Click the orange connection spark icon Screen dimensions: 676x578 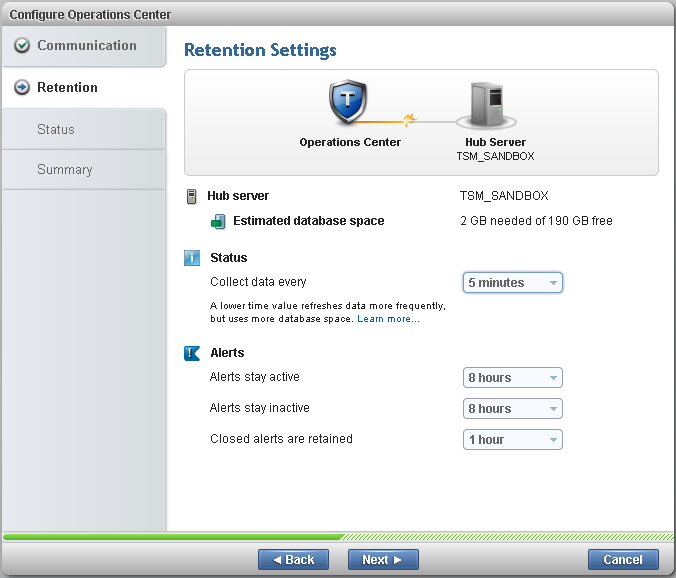tap(408, 121)
